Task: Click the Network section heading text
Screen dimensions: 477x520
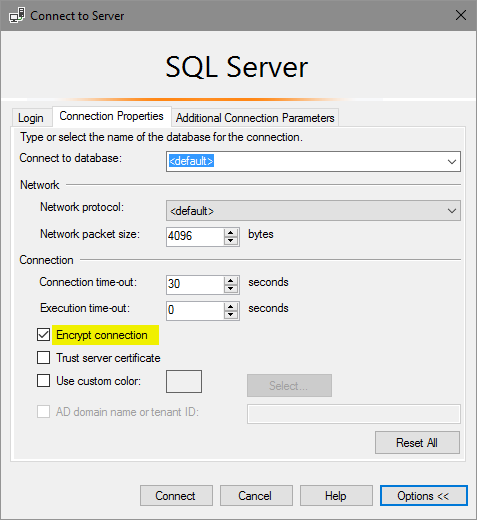Action: tap(40, 185)
